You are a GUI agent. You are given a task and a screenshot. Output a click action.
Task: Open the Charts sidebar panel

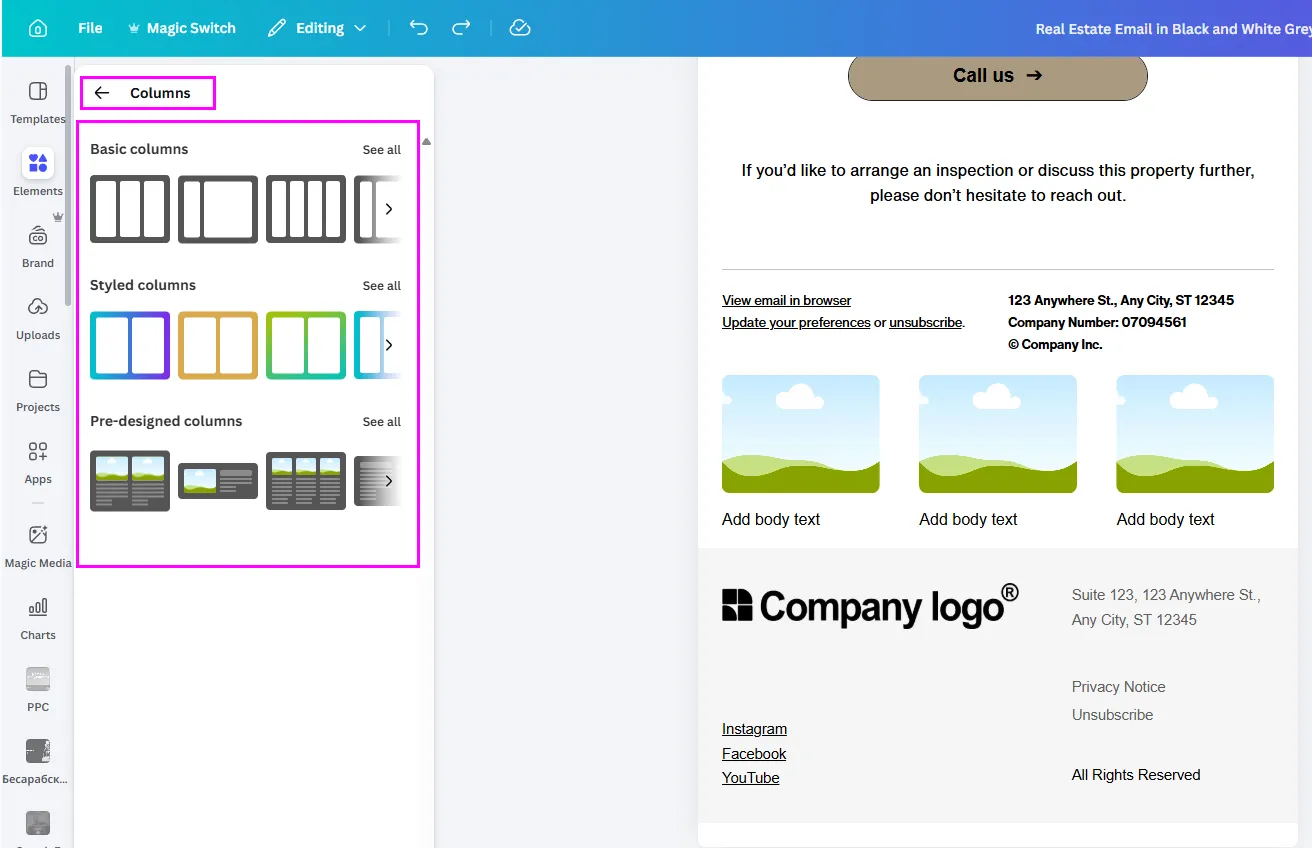coord(38,617)
